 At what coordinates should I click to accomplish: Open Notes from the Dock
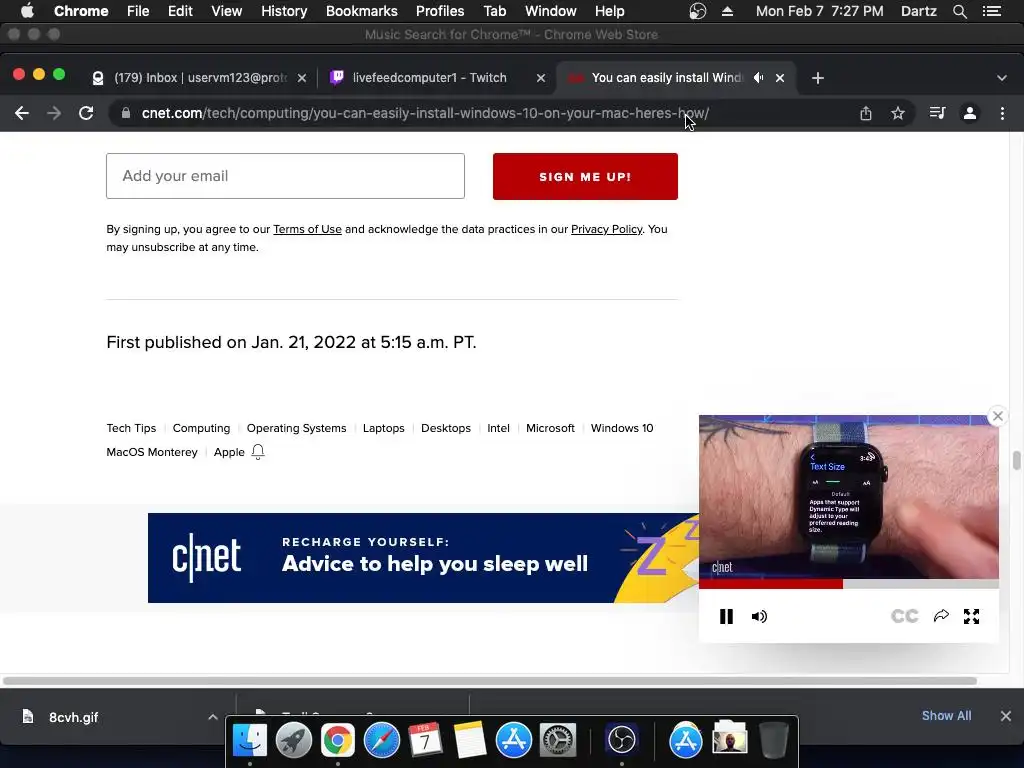(x=470, y=741)
